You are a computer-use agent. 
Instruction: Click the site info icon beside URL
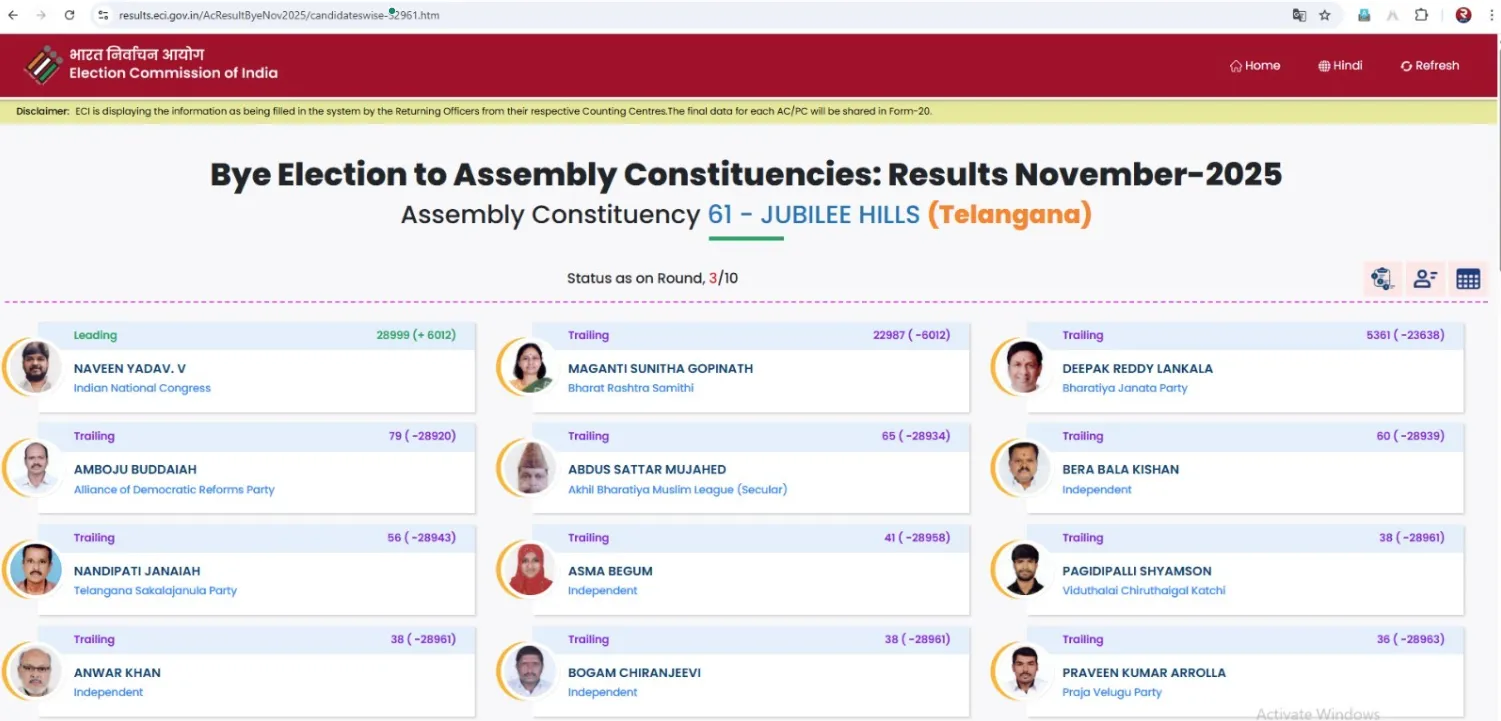(x=103, y=15)
